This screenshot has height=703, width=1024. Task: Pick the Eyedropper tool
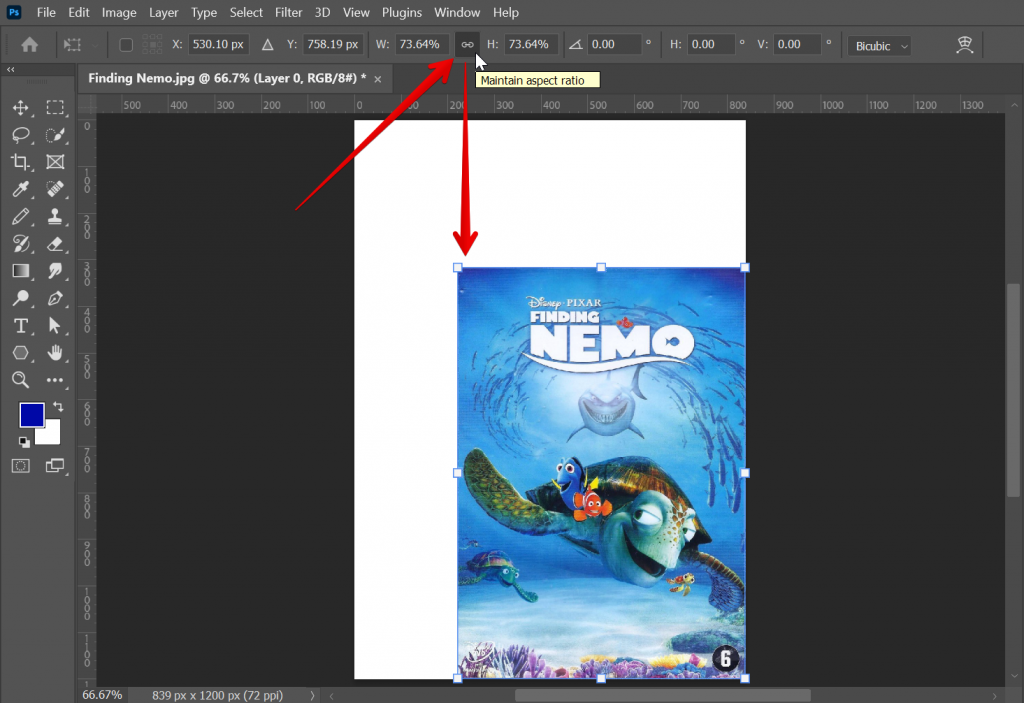(20, 189)
